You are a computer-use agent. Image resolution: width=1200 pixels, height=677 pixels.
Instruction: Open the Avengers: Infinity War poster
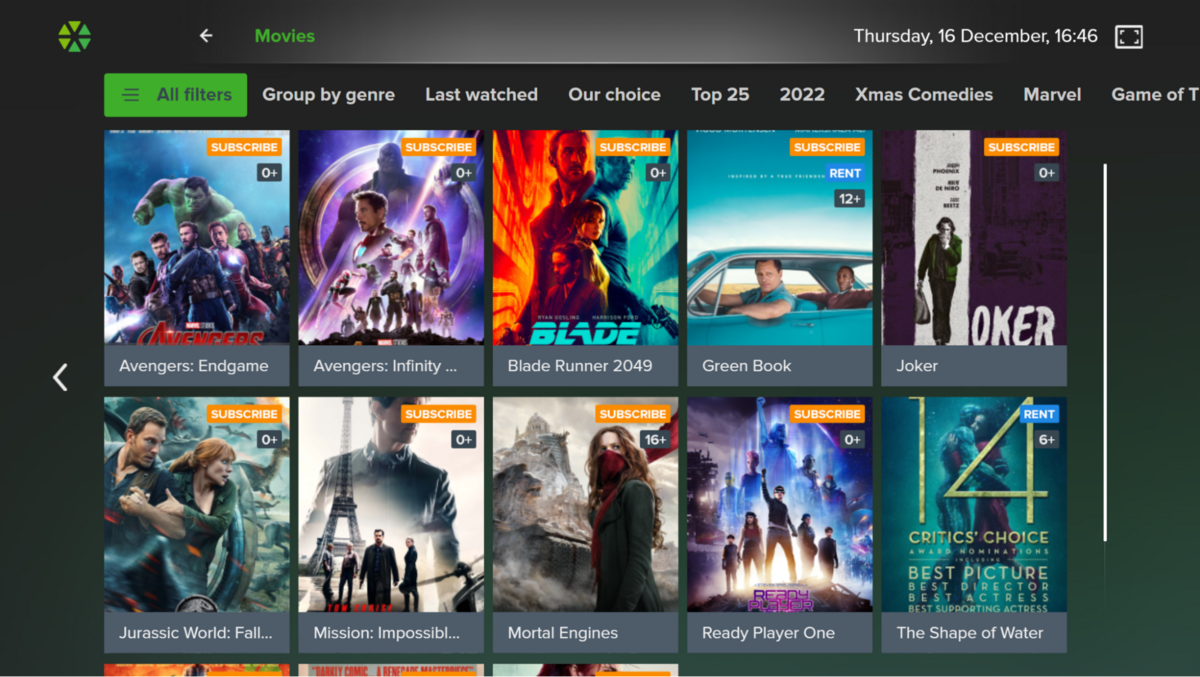click(x=391, y=238)
